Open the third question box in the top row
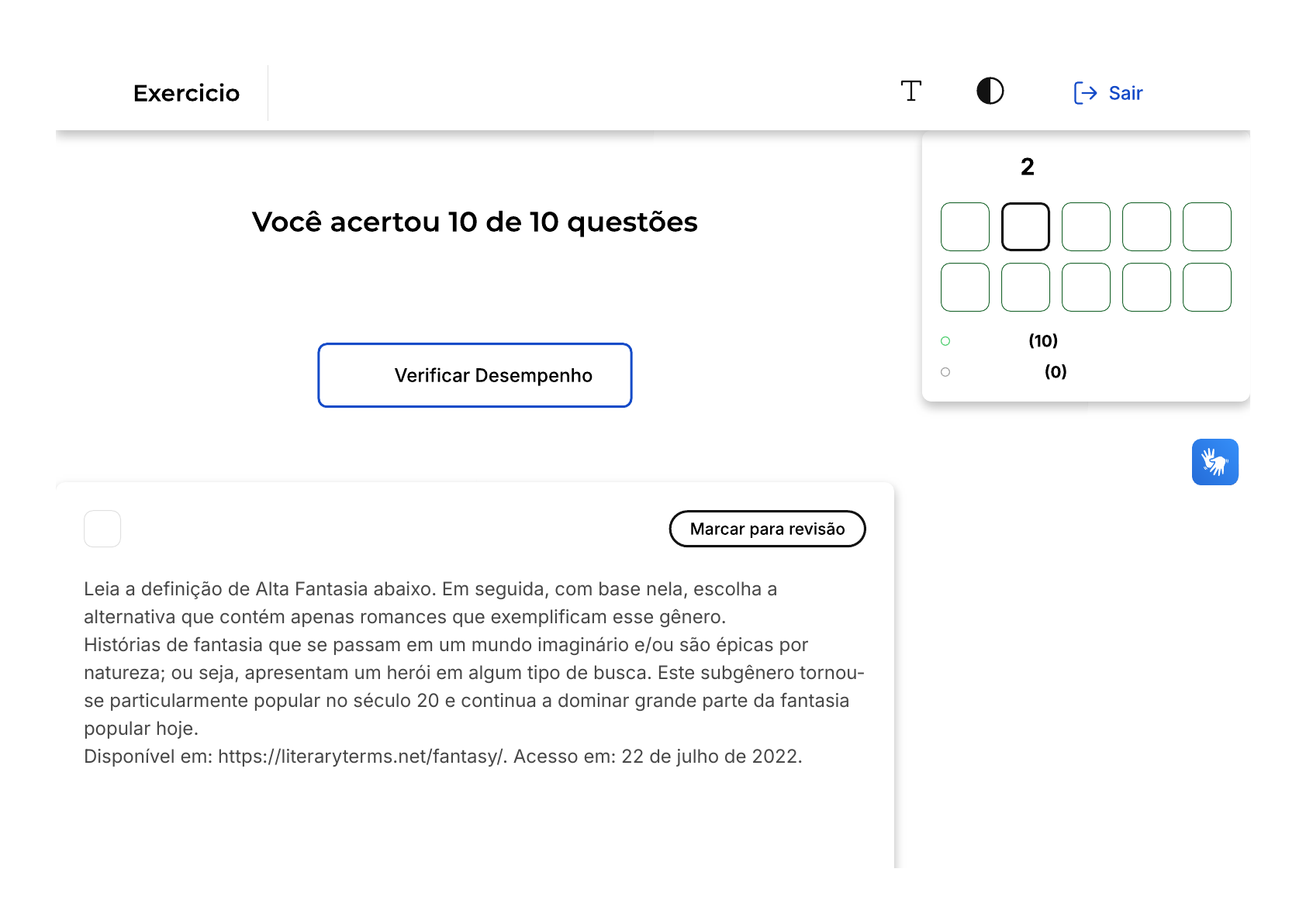Viewport: 1306px width, 924px height. point(1086,226)
